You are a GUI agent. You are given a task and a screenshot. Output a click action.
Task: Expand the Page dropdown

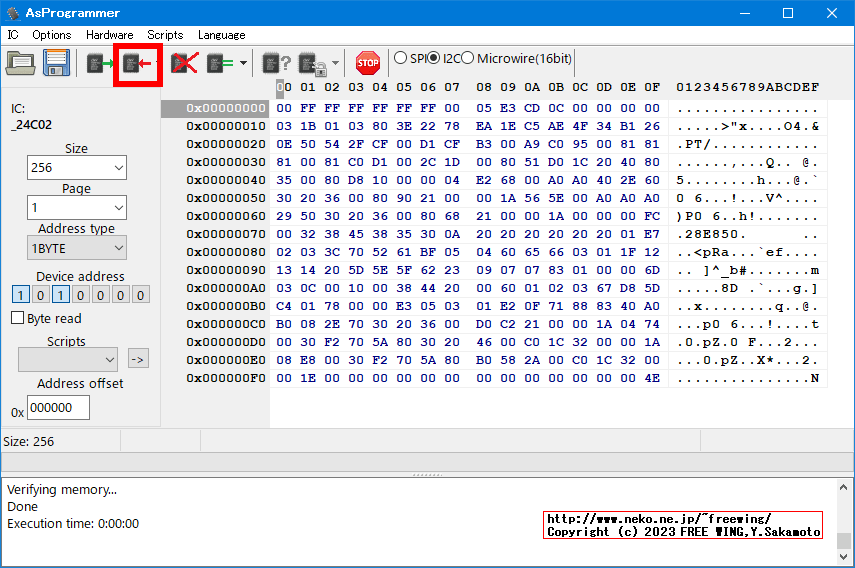(x=76, y=208)
